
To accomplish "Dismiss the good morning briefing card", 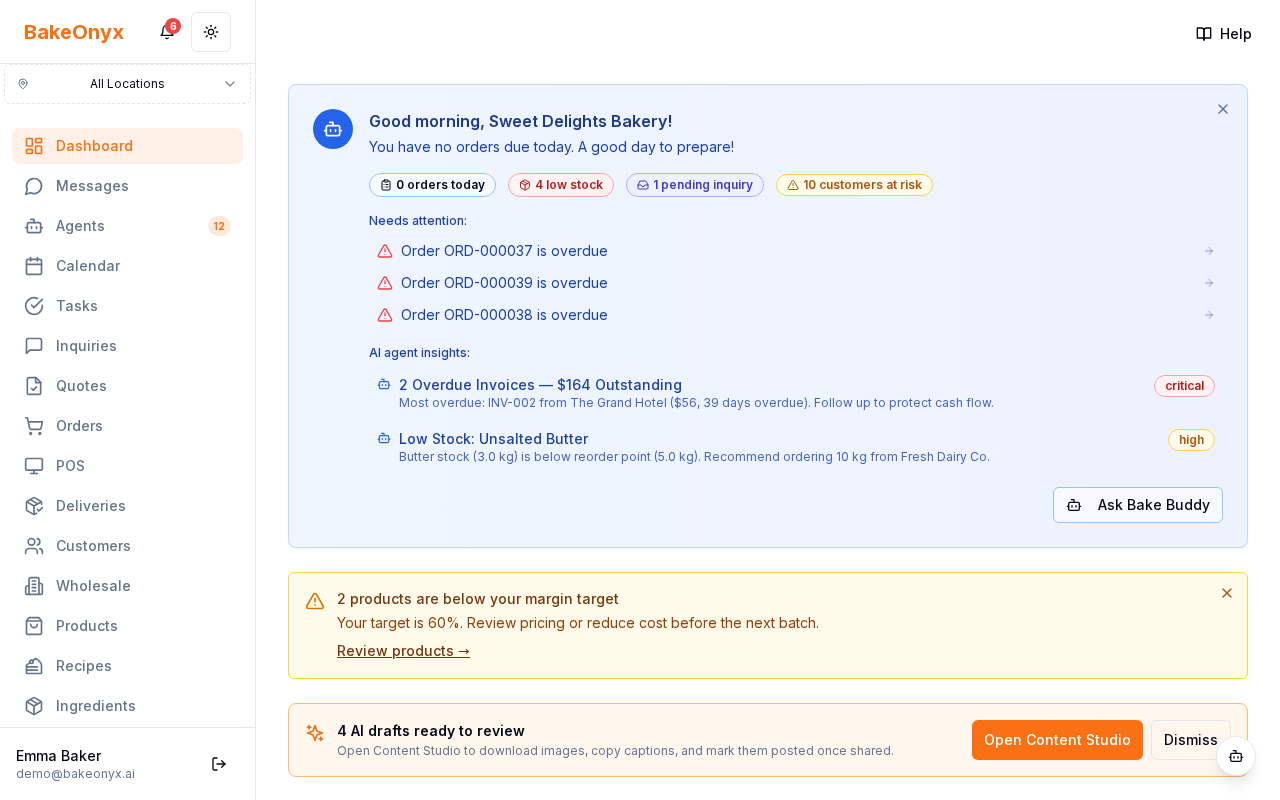I will [1223, 109].
